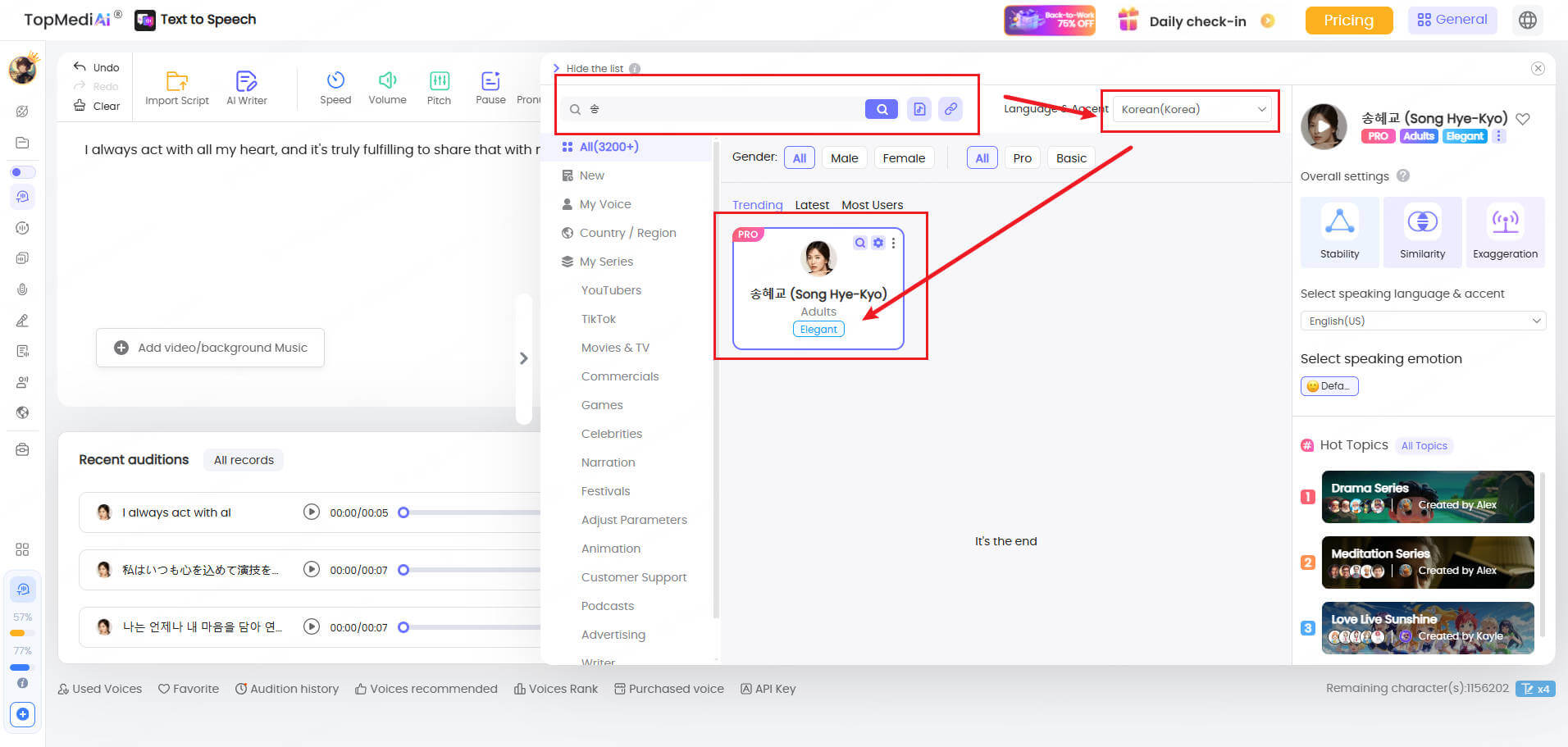Click the Pricing button
The width and height of the screenshot is (1568, 747).
(1348, 20)
